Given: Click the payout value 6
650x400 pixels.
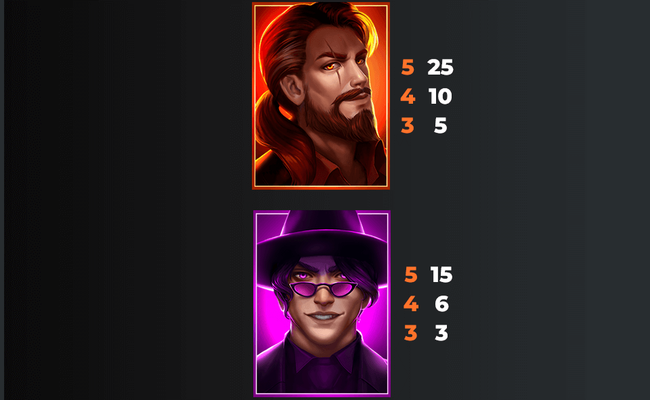Looking at the screenshot, I should (x=441, y=304).
